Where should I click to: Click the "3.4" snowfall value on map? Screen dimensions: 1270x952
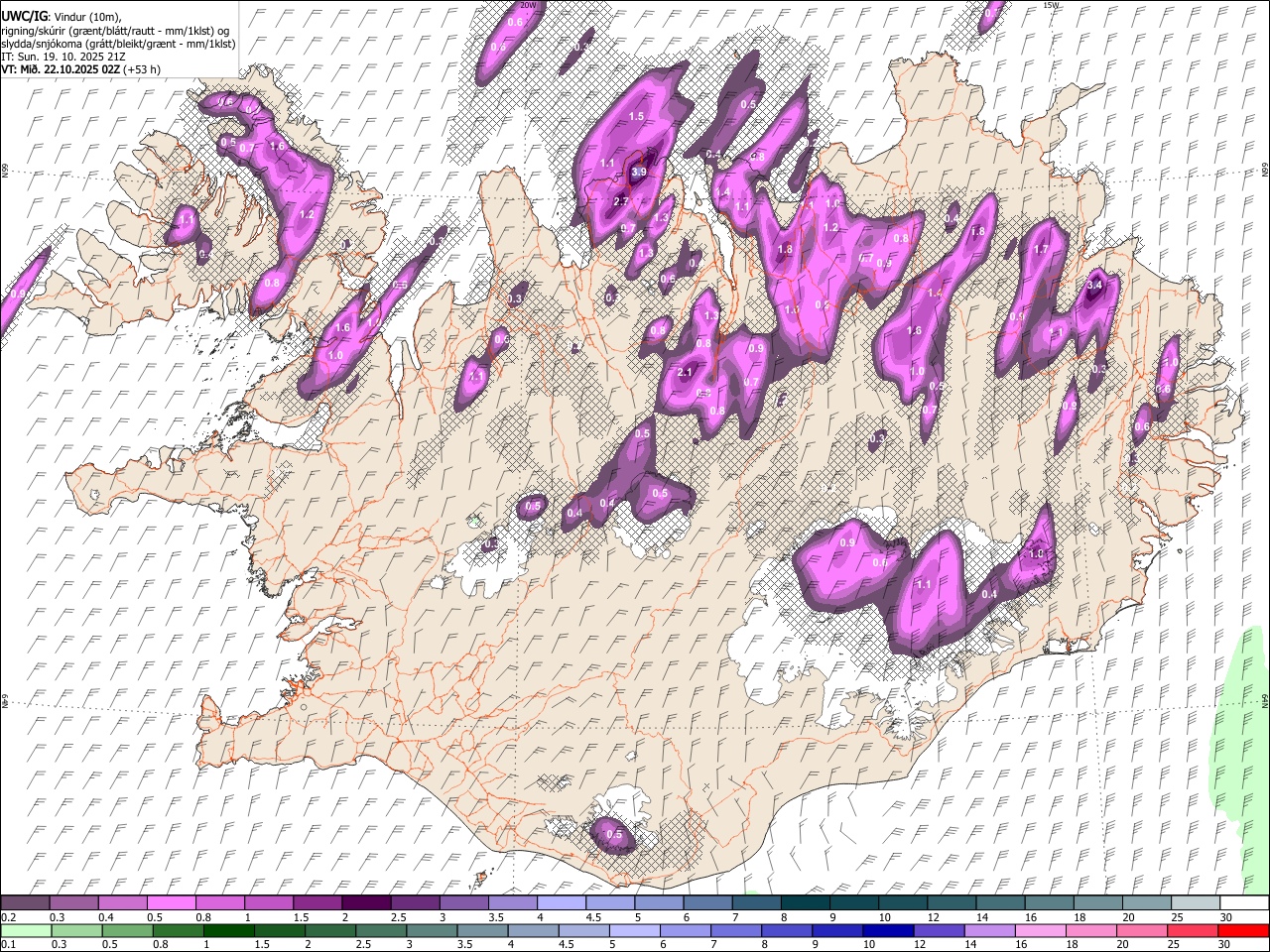(x=1094, y=286)
